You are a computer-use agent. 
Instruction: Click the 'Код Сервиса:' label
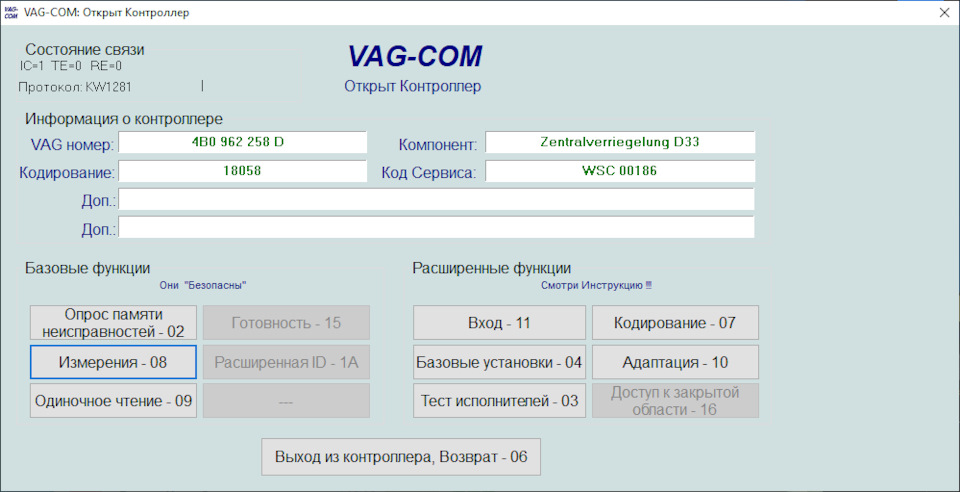pyautogui.click(x=429, y=173)
